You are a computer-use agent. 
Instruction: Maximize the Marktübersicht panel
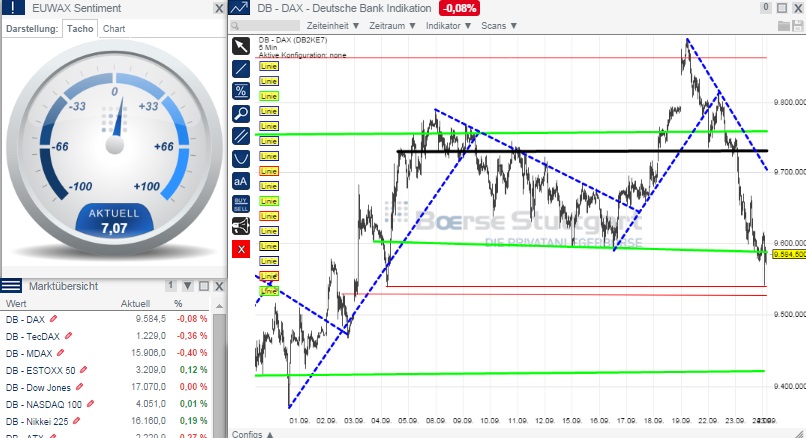204,286
